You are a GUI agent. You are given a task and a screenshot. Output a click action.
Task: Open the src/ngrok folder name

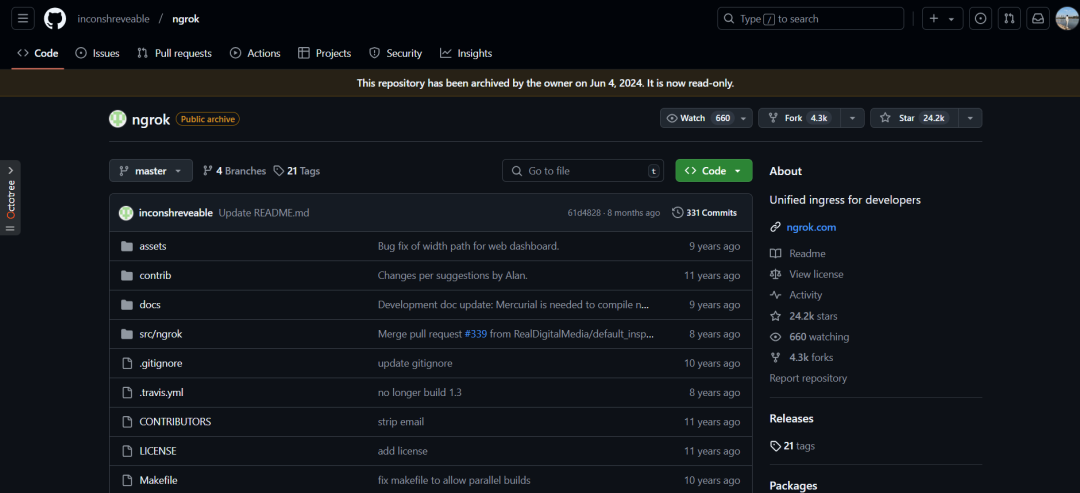(160, 334)
